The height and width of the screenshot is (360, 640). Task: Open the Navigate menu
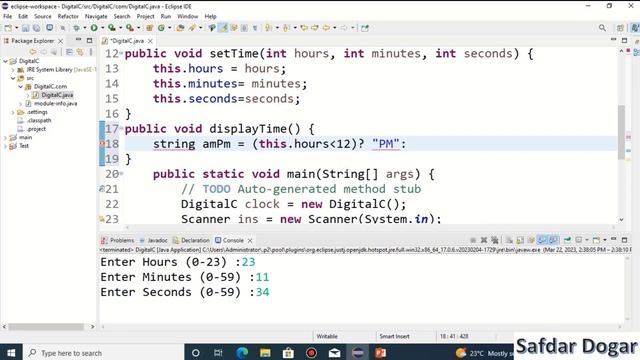pyautogui.click(x=96, y=16)
